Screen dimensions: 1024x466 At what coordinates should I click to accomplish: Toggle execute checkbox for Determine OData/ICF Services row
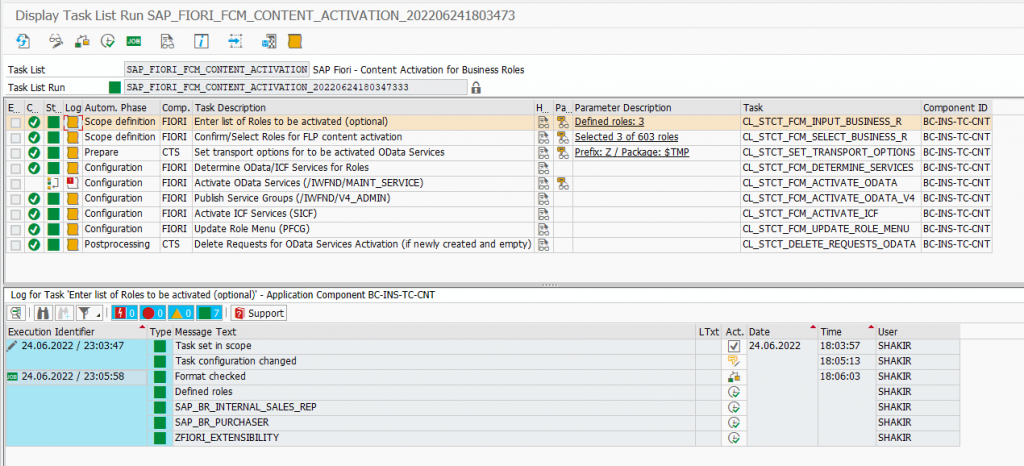15,168
